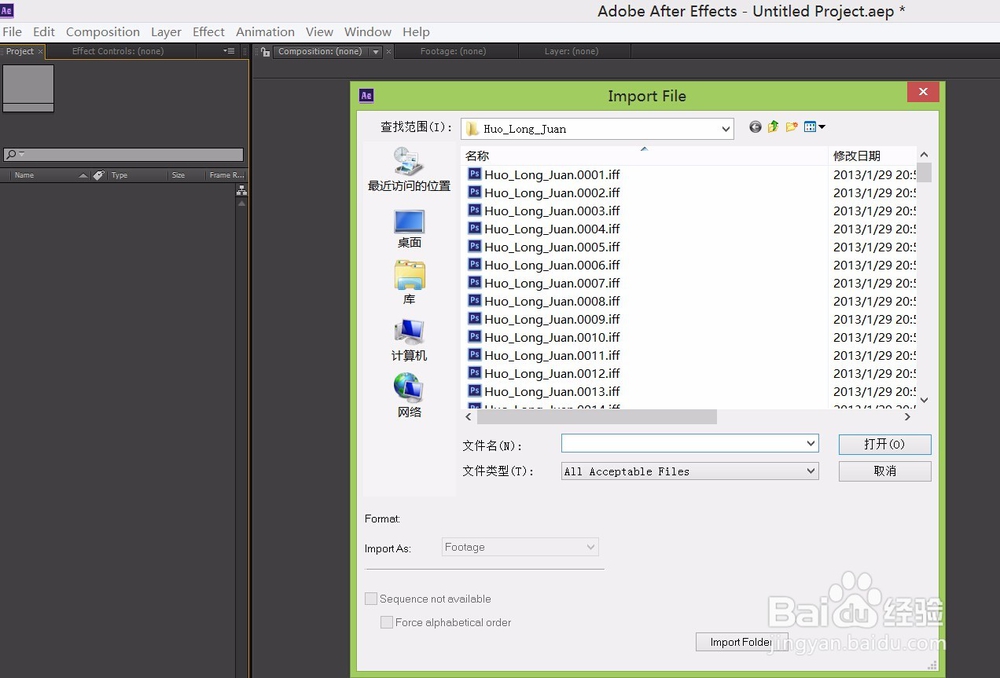Viewport: 1000px width, 678px height.
Task: Click the file list scroll right arrow
Action: click(907, 416)
